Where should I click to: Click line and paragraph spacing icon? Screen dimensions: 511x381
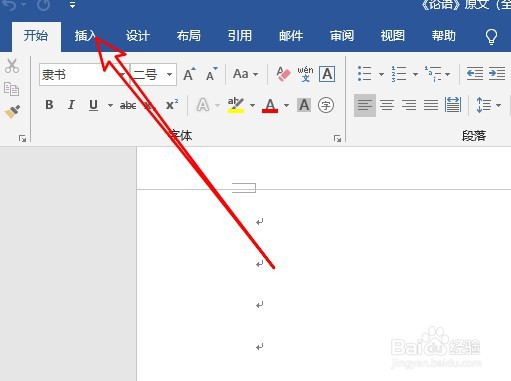[x=484, y=105]
